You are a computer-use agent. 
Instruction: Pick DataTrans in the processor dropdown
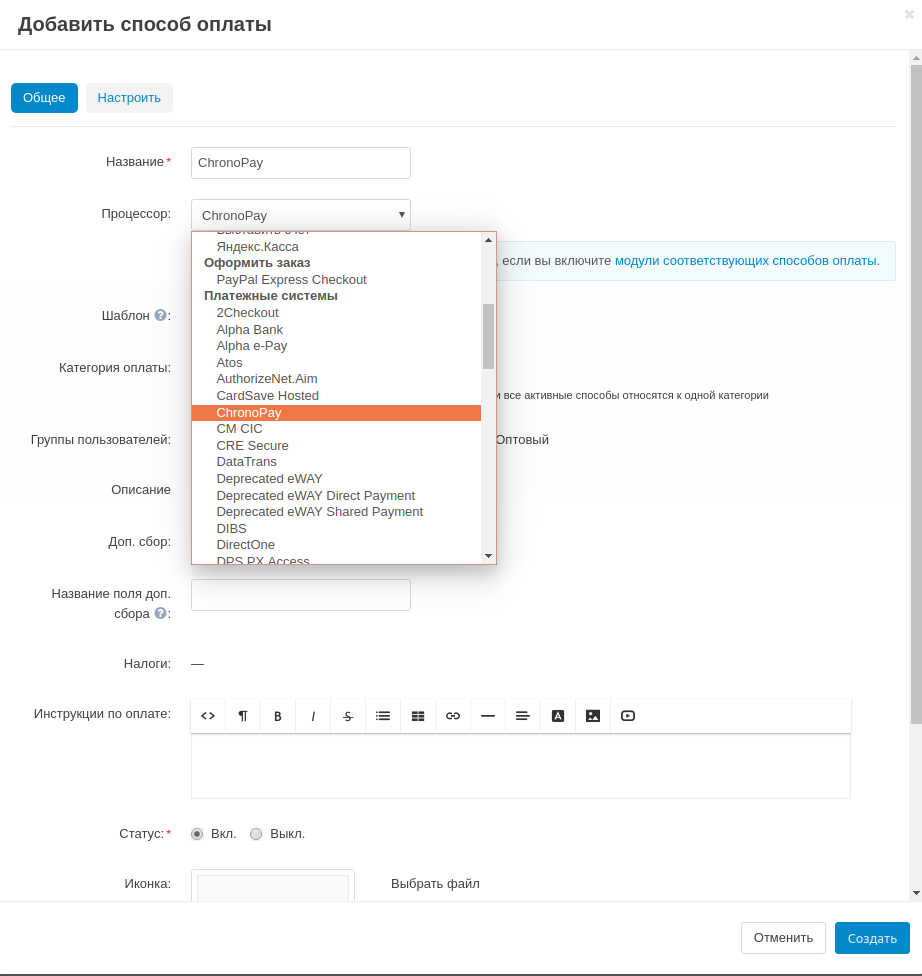[x=246, y=462]
